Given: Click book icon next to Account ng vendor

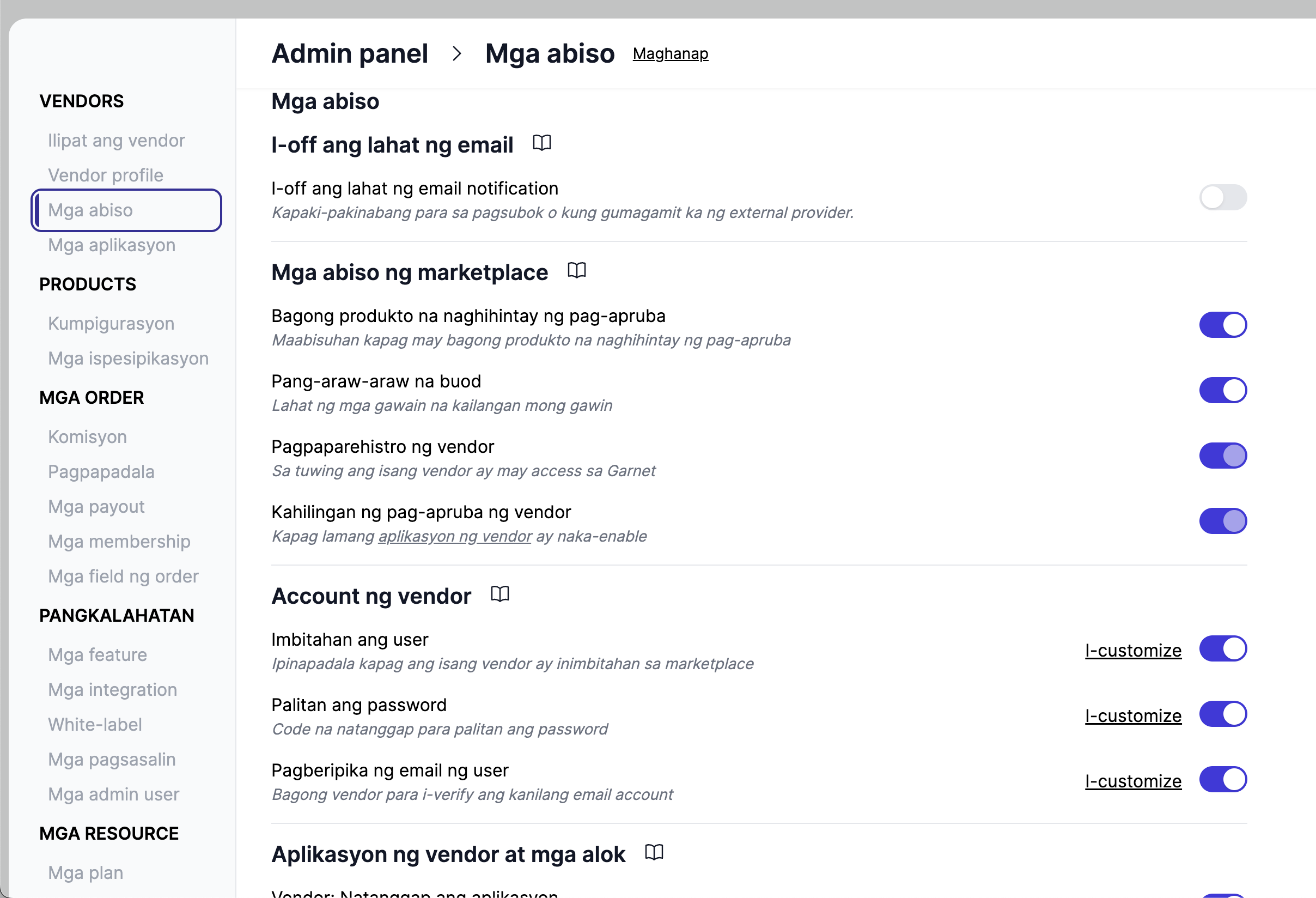Looking at the screenshot, I should 499,594.
